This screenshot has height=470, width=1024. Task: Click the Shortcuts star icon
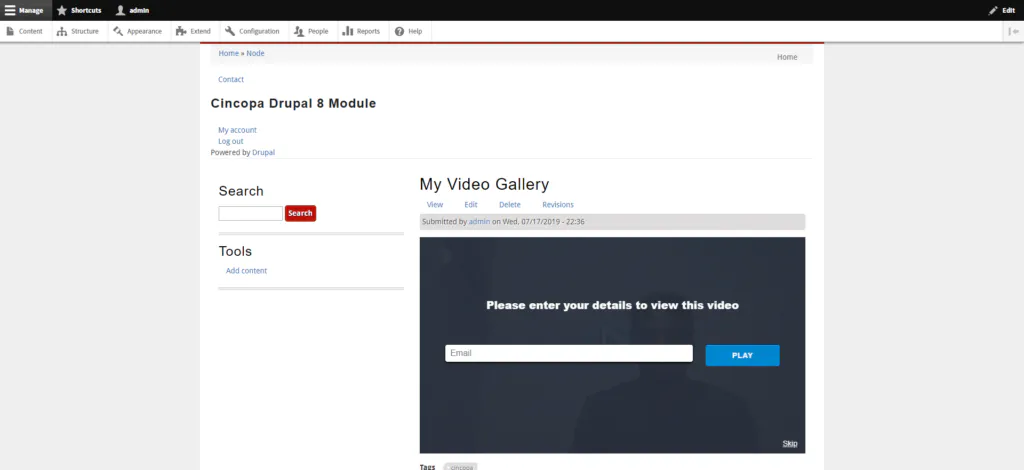pos(62,10)
